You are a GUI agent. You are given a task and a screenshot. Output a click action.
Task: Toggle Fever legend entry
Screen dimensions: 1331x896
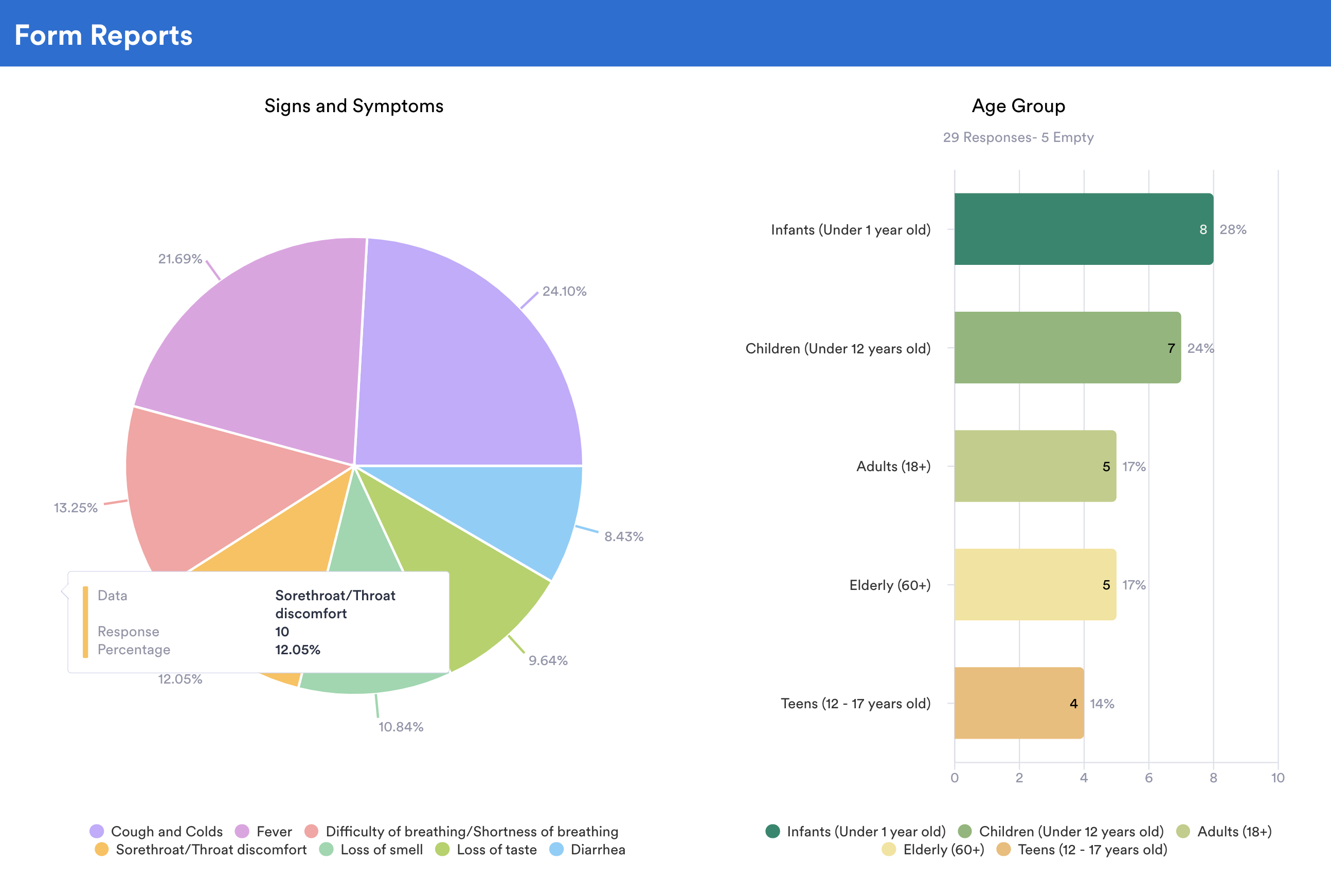(273, 831)
